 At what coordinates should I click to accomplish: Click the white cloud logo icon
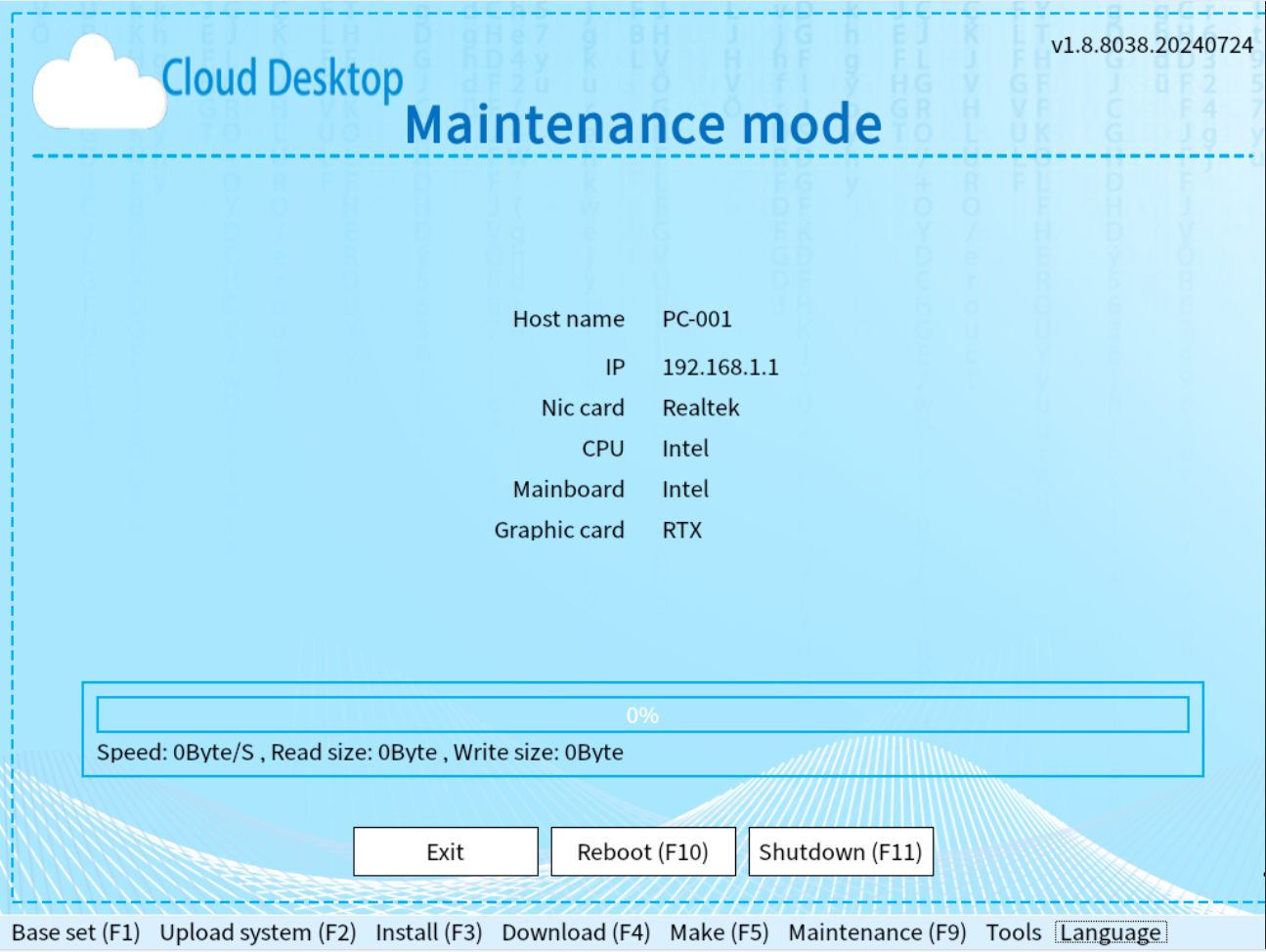point(98,83)
